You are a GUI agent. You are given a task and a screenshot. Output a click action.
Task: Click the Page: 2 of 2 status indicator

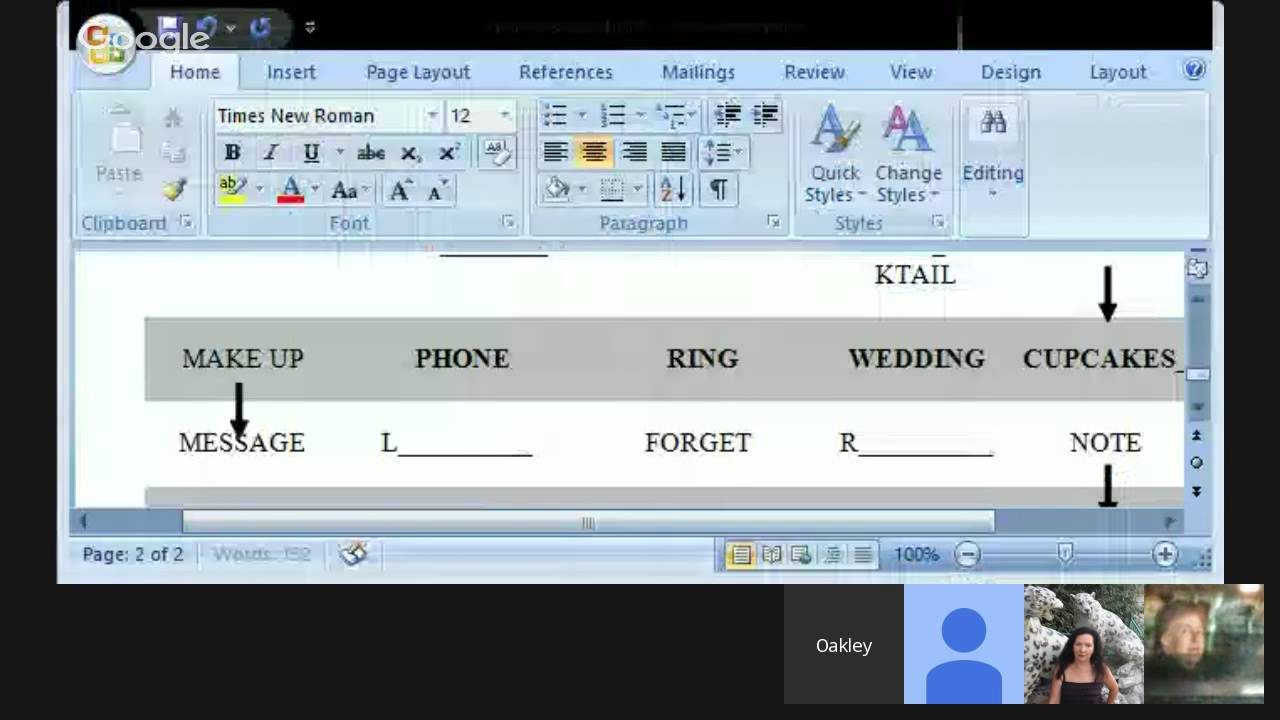[x=133, y=554]
